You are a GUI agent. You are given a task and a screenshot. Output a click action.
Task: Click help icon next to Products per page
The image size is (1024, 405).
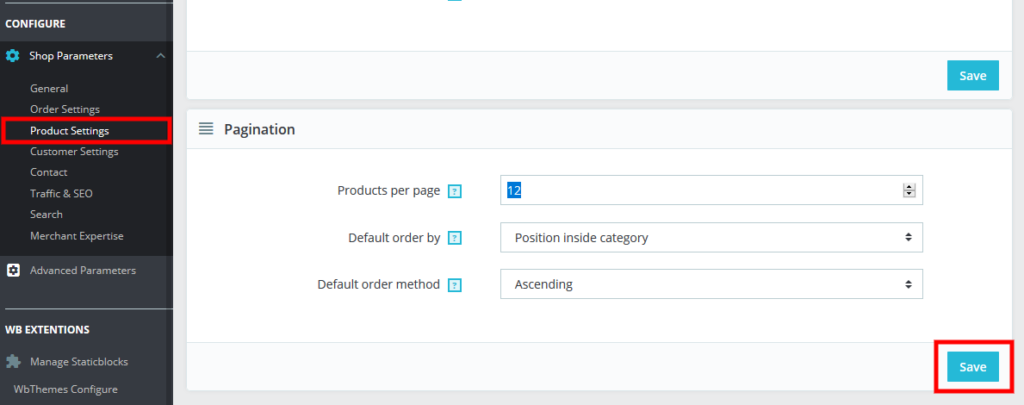(455, 191)
